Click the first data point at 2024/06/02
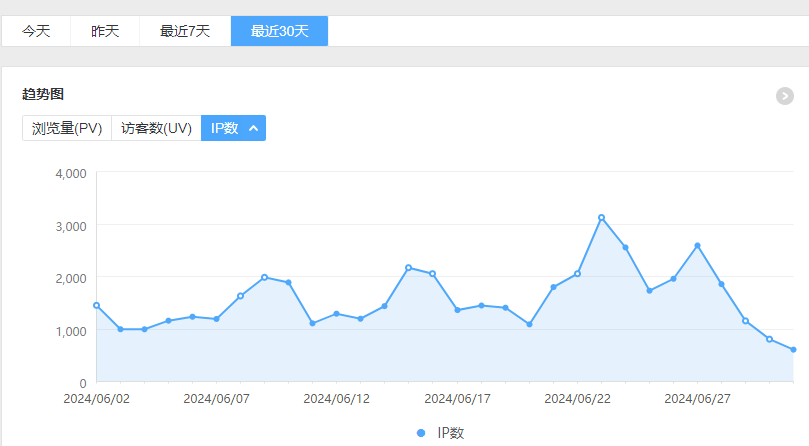The height and width of the screenshot is (446, 809). 96,305
